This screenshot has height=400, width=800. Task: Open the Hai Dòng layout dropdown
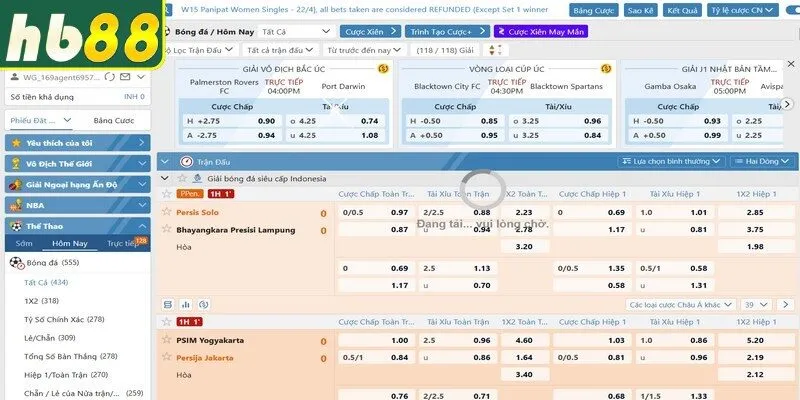[x=763, y=161]
